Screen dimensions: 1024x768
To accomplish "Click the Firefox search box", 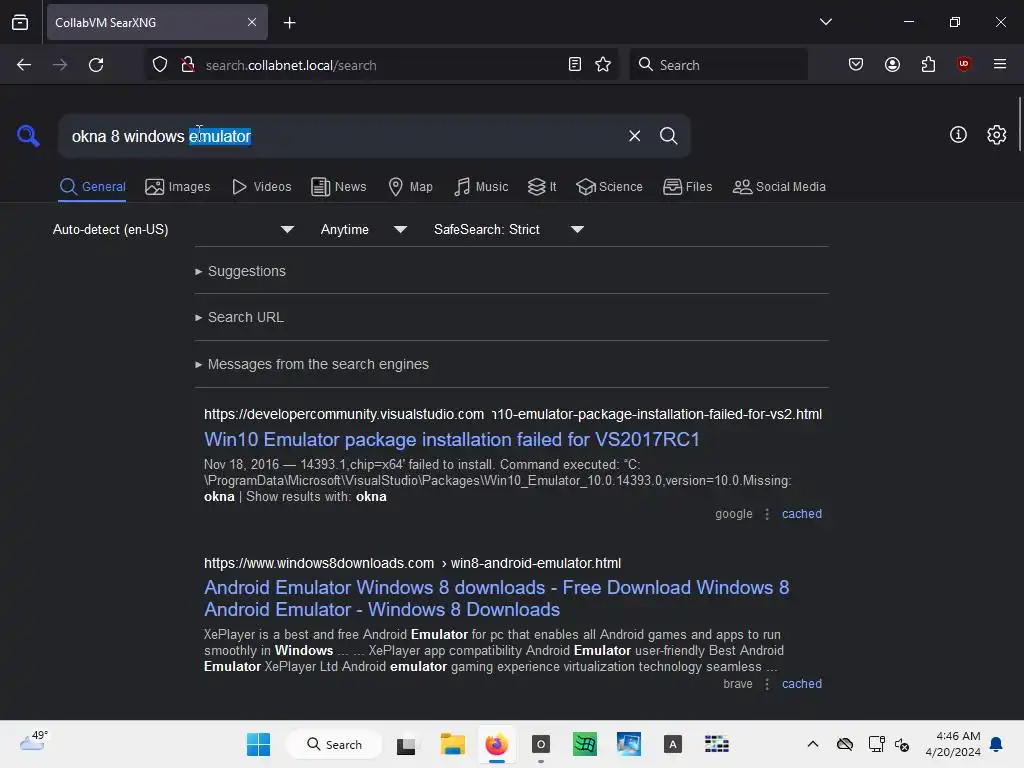I will tap(718, 65).
